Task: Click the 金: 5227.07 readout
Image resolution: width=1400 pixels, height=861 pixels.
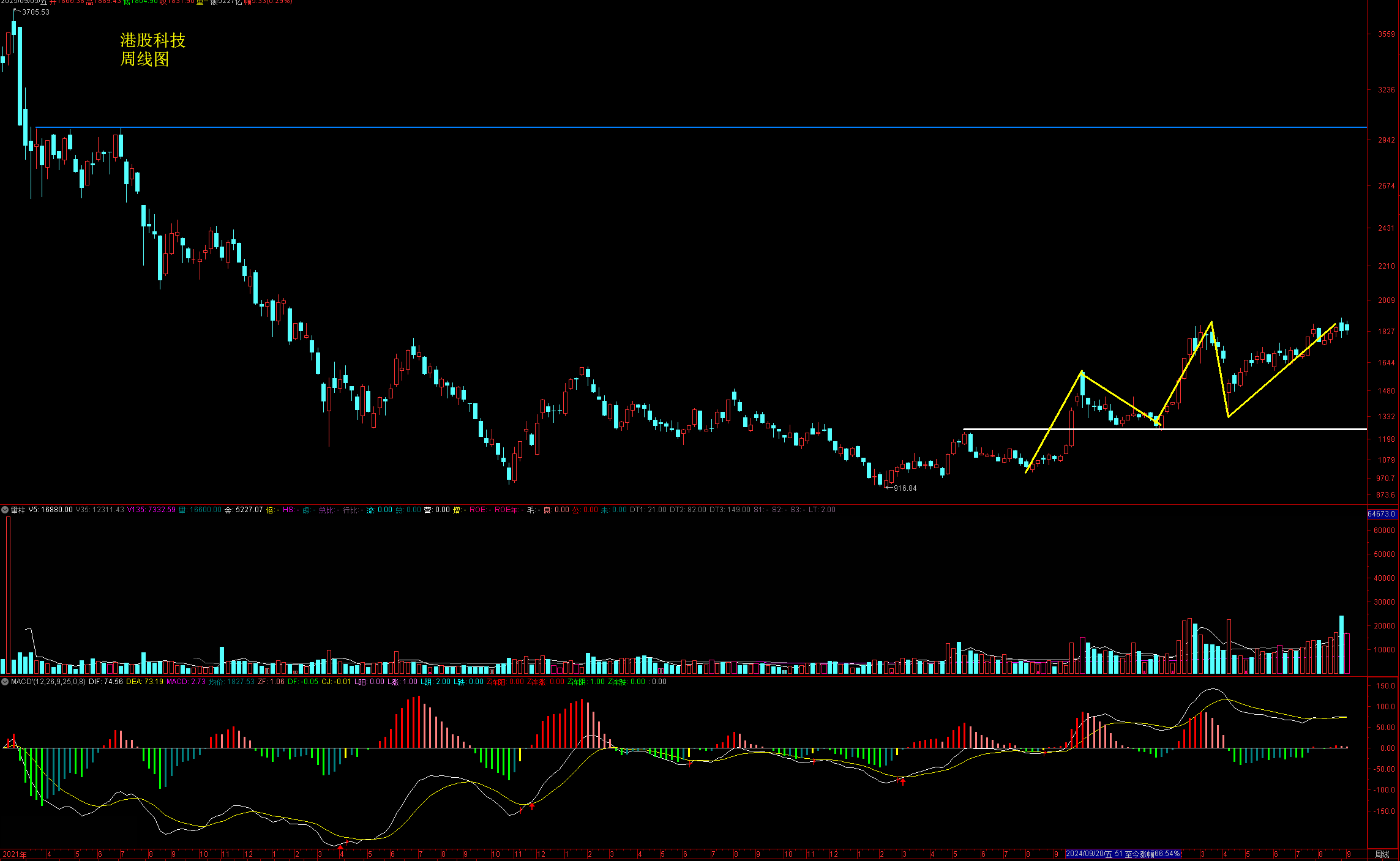Action: tap(244, 510)
